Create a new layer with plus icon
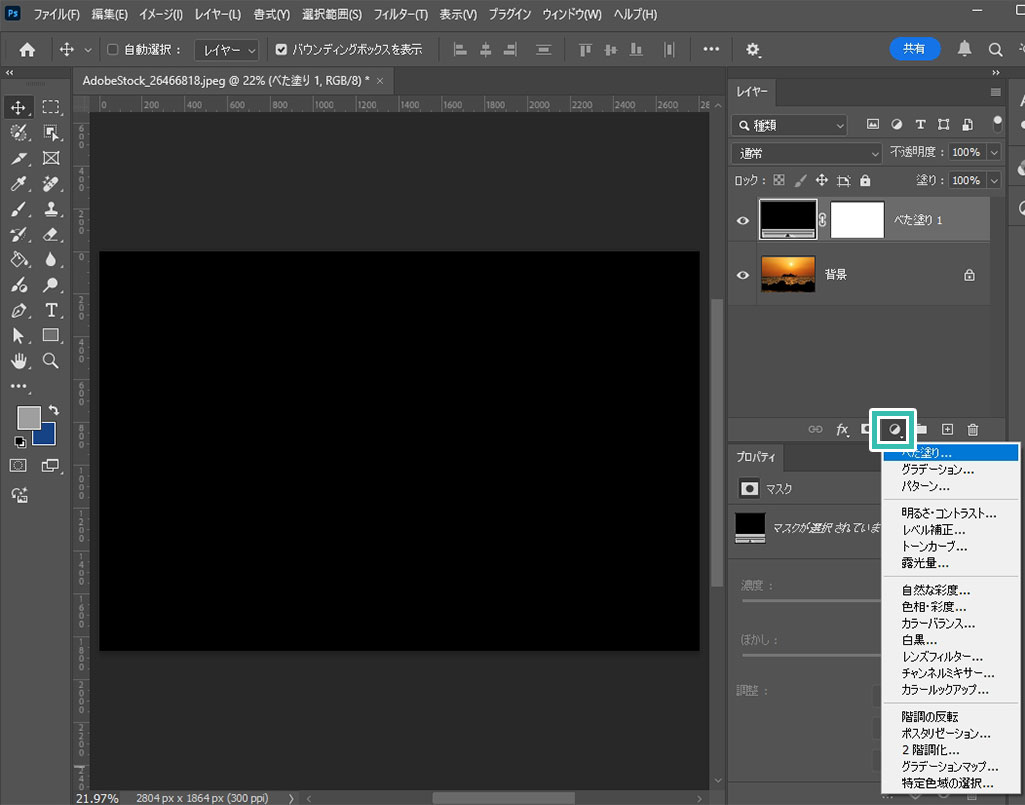Viewport: 1025px width, 805px height. click(x=947, y=430)
